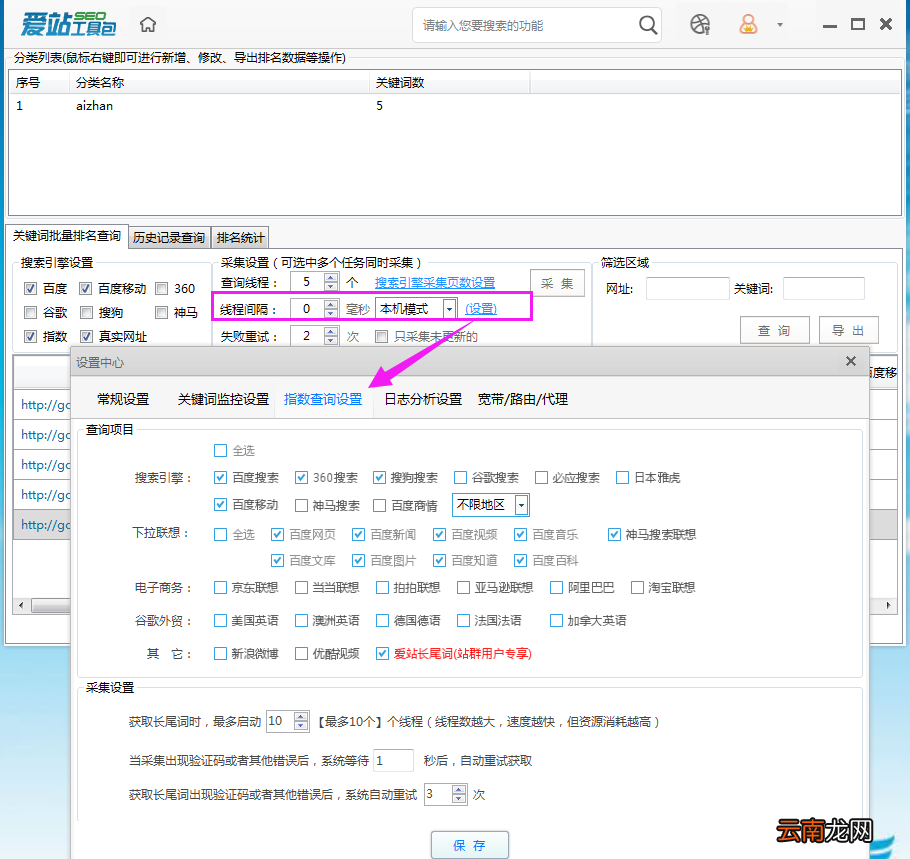Switch to 历史记录查询 tab
The height and width of the screenshot is (859, 910).
click(169, 237)
